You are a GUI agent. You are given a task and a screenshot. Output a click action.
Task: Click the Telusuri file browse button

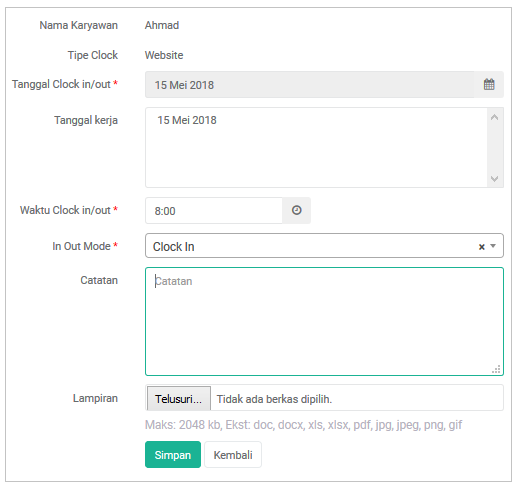[179, 398]
